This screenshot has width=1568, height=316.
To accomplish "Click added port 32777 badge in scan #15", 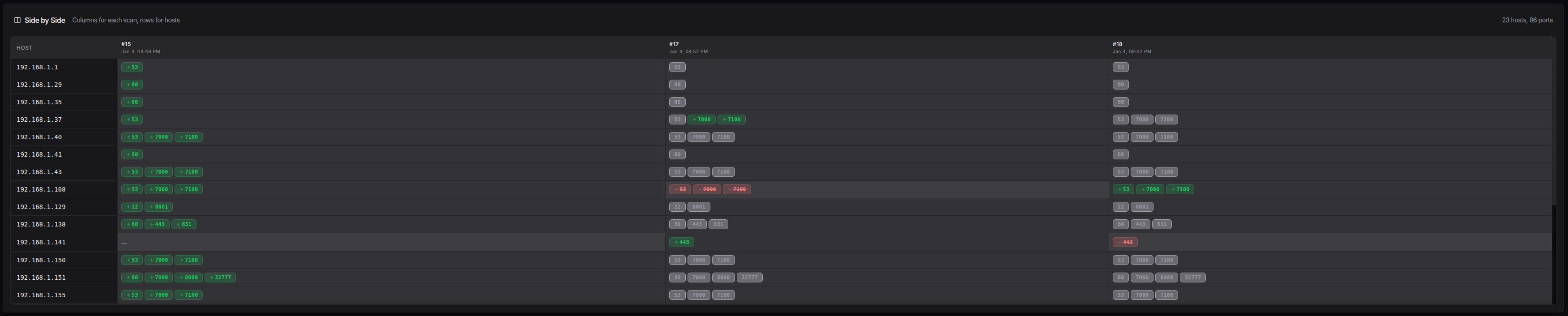I will click(220, 278).
